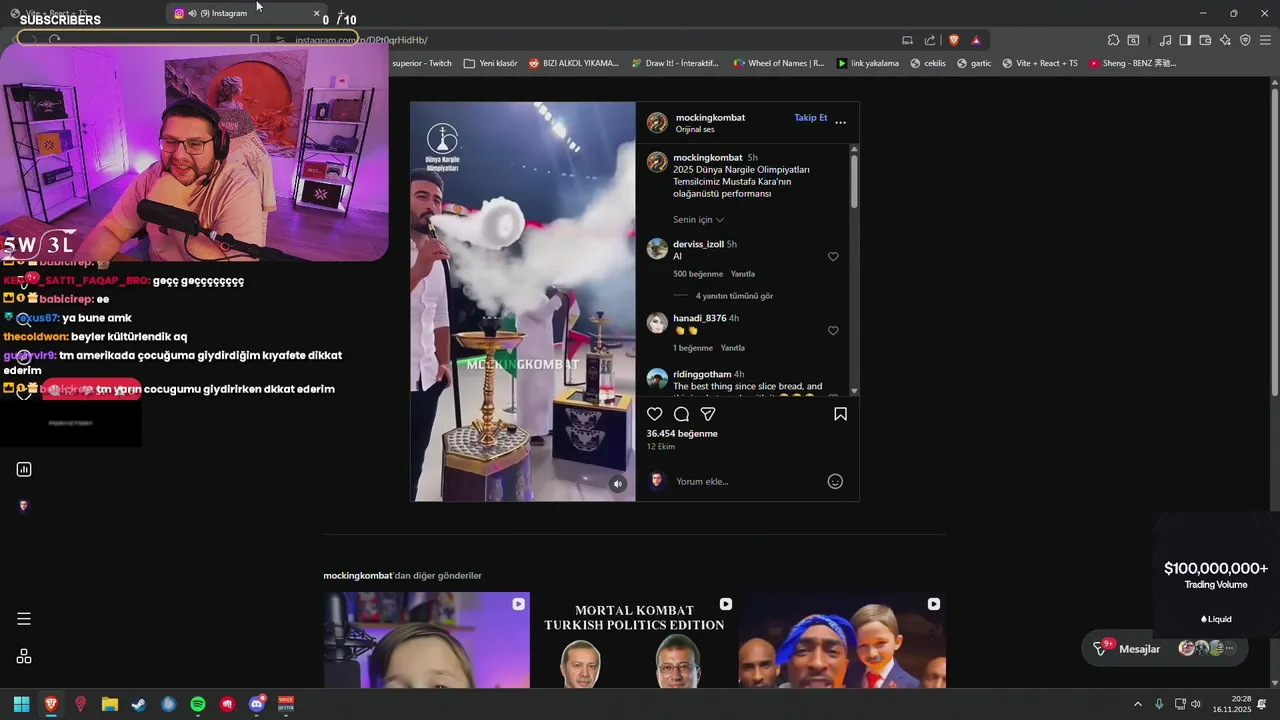Open Mortal Kombat Turkish Politics thumbnail
The image size is (1280, 720).
point(634,640)
